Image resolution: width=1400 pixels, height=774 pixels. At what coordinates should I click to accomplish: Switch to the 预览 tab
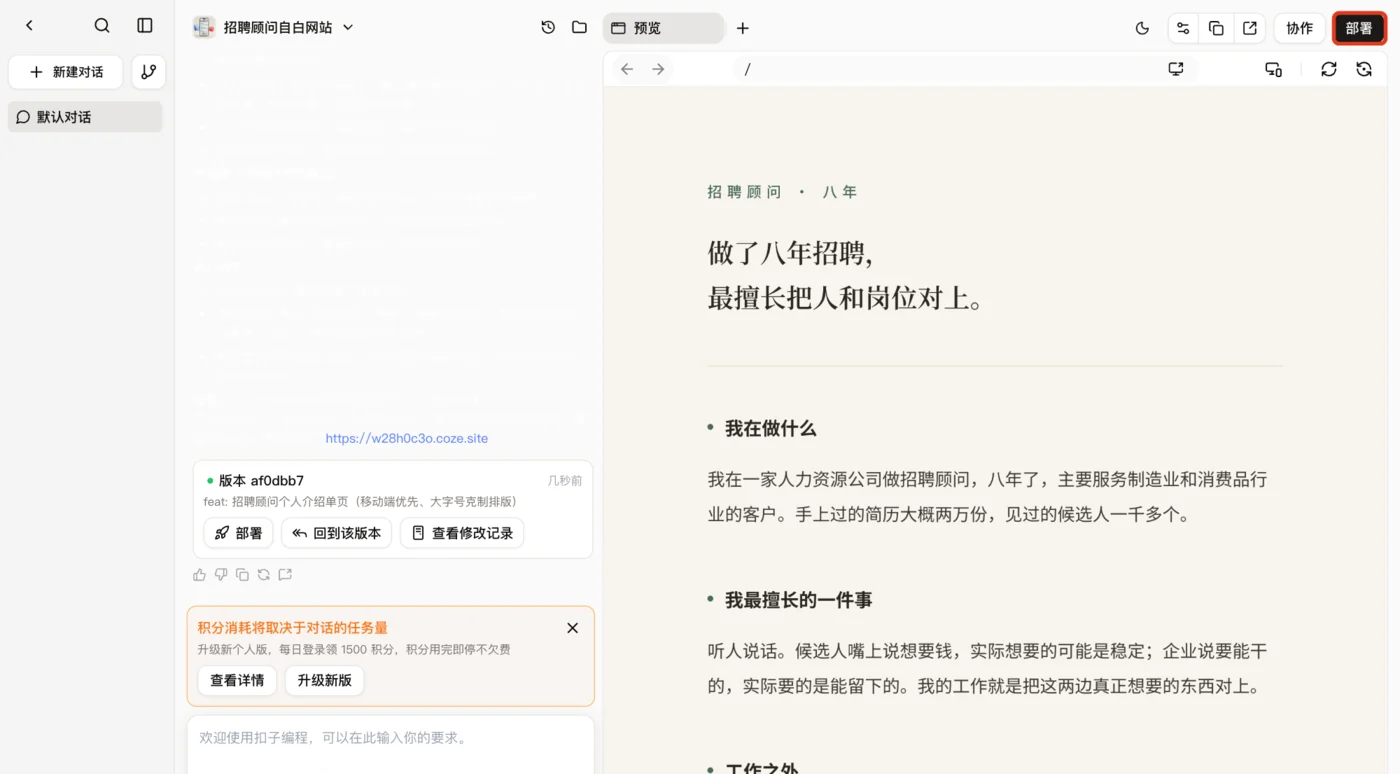(x=663, y=28)
